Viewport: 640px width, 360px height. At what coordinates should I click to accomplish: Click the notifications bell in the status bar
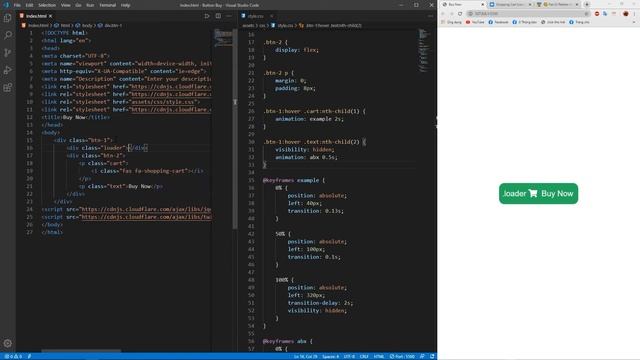(432, 356)
